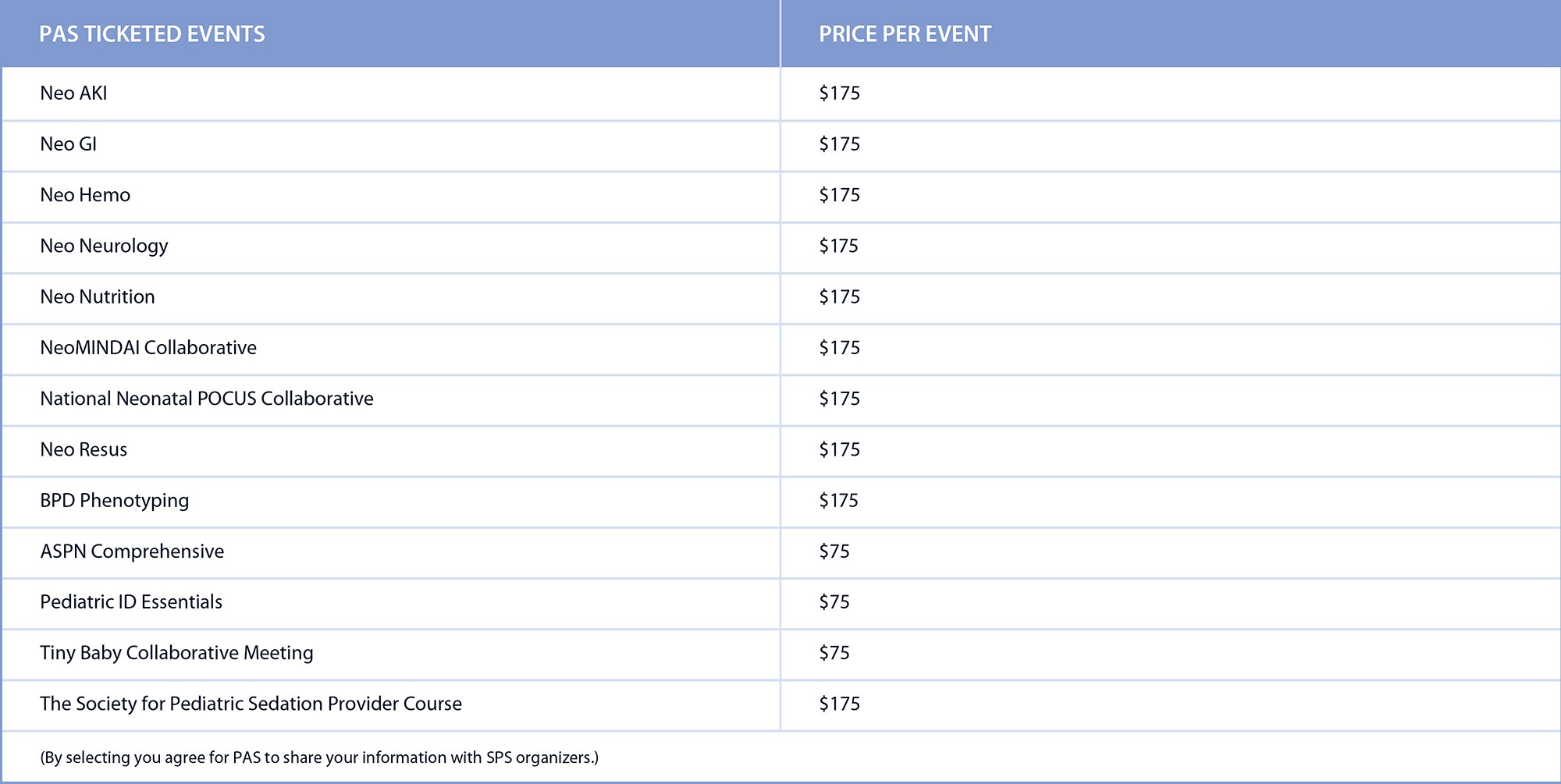Click the SPS organizers information-sharing note
1561x784 pixels.
pyautogui.click(x=319, y=757)
